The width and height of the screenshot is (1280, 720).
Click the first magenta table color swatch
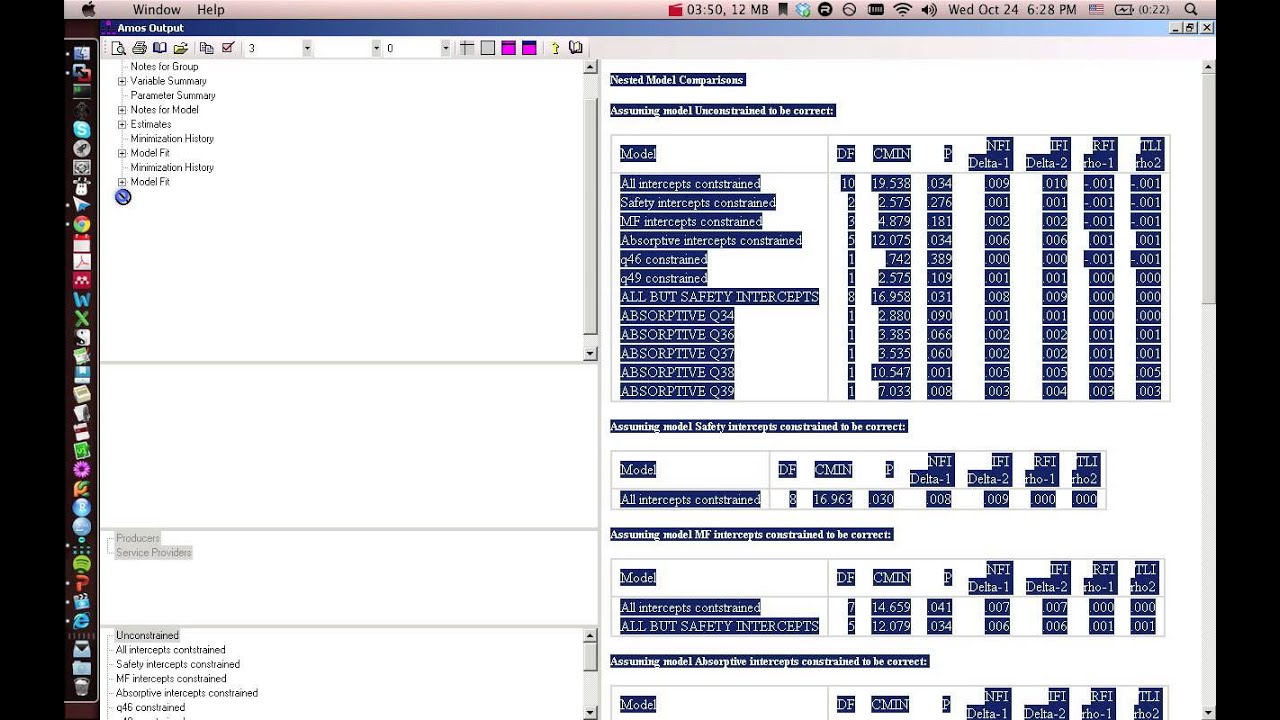[x=508, y=48]
